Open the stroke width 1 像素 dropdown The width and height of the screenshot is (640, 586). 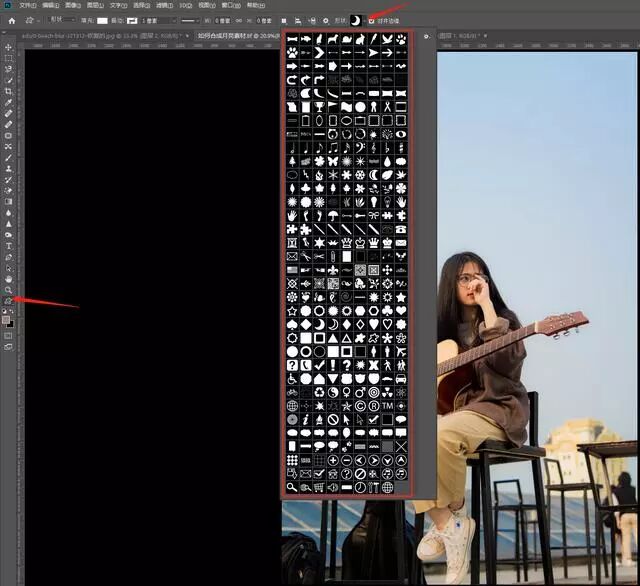(x=159, y=21)
